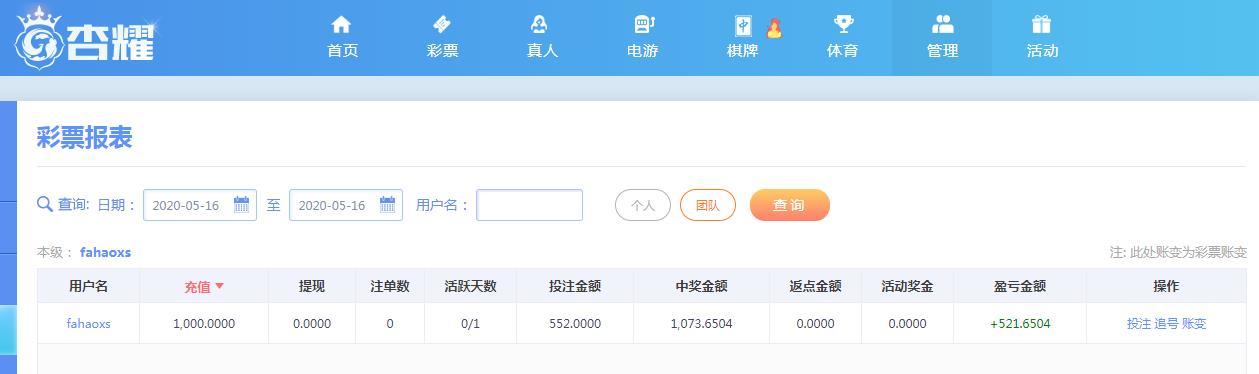Select the 团队 filter option
The height and width of the screenshot is (374, 1259).
tap(708, 205)
